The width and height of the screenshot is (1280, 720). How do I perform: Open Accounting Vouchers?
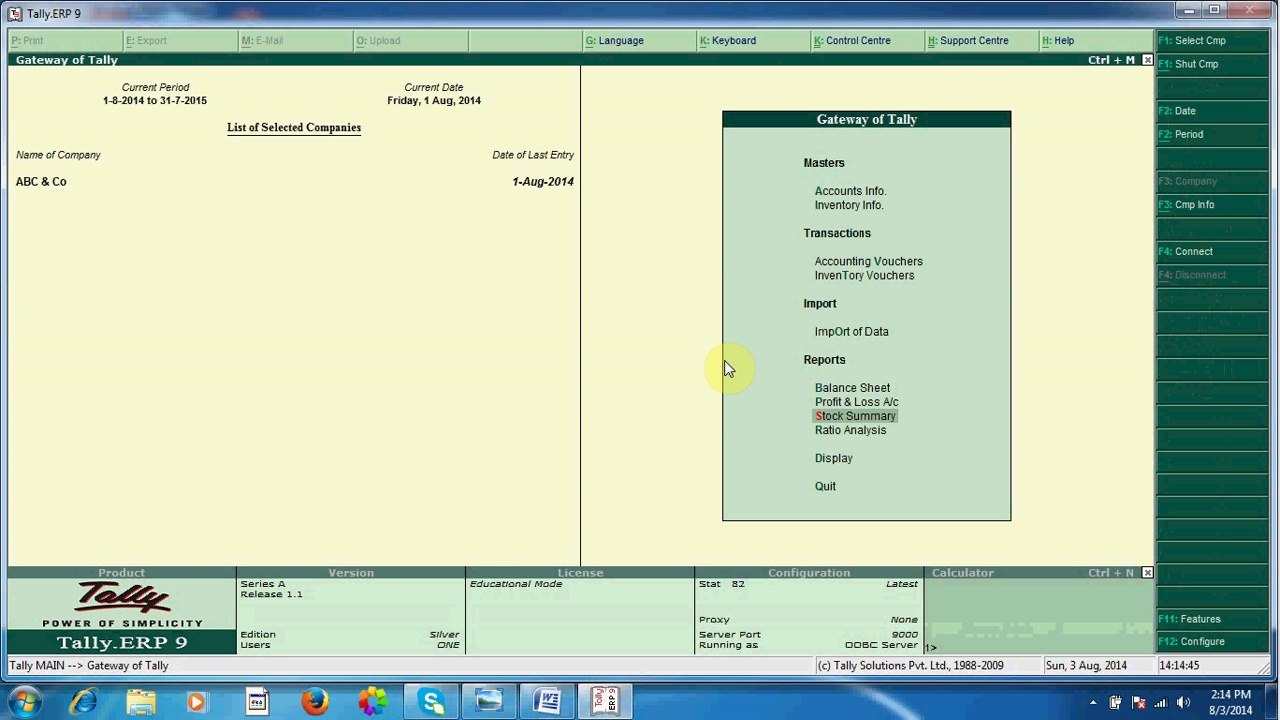click(868, 261)
